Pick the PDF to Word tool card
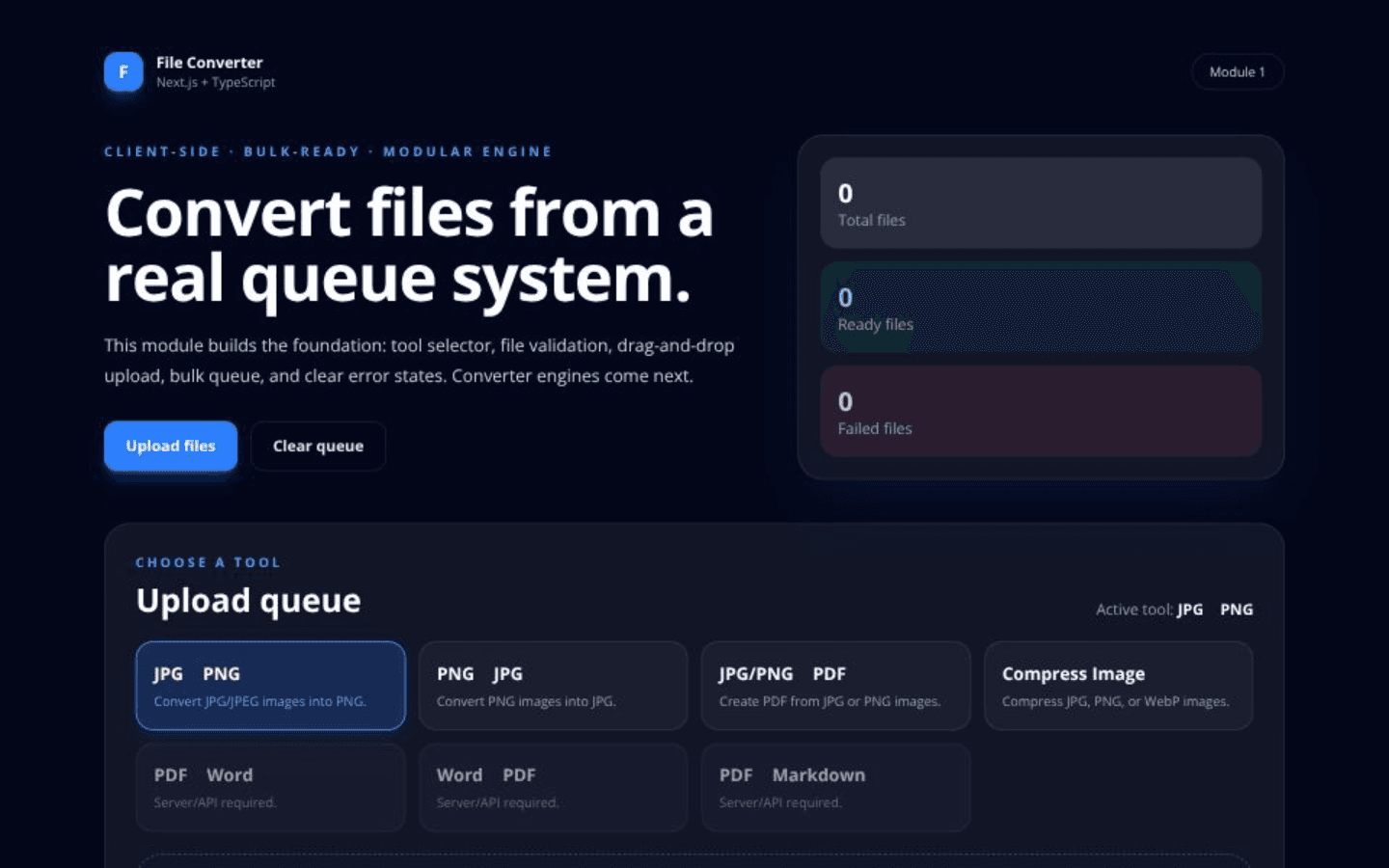 pyautogui.click(x=271, y=787)
